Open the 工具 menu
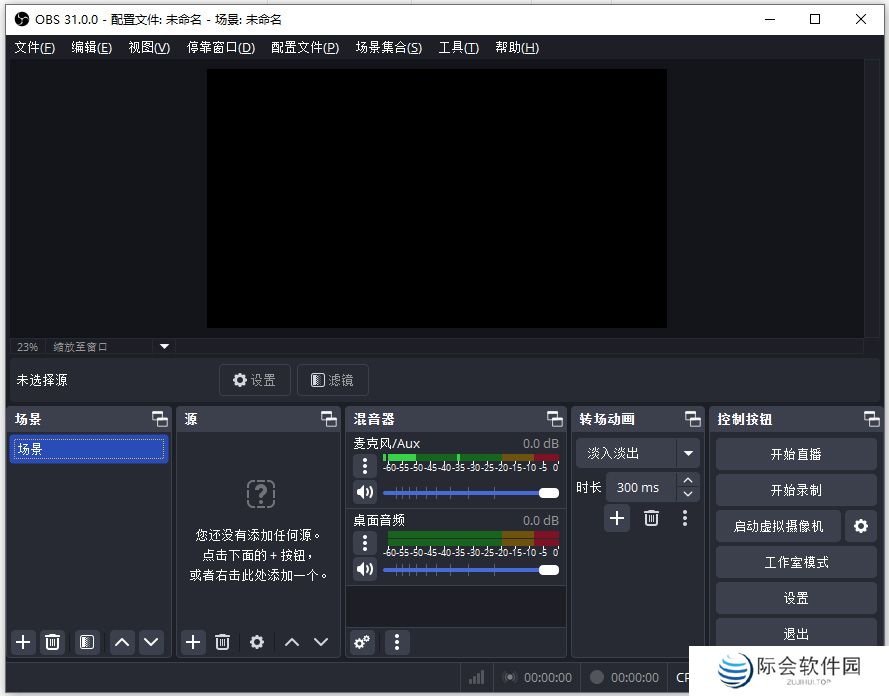The width and height of the screenshot is (889, 696). pos(458,47)
